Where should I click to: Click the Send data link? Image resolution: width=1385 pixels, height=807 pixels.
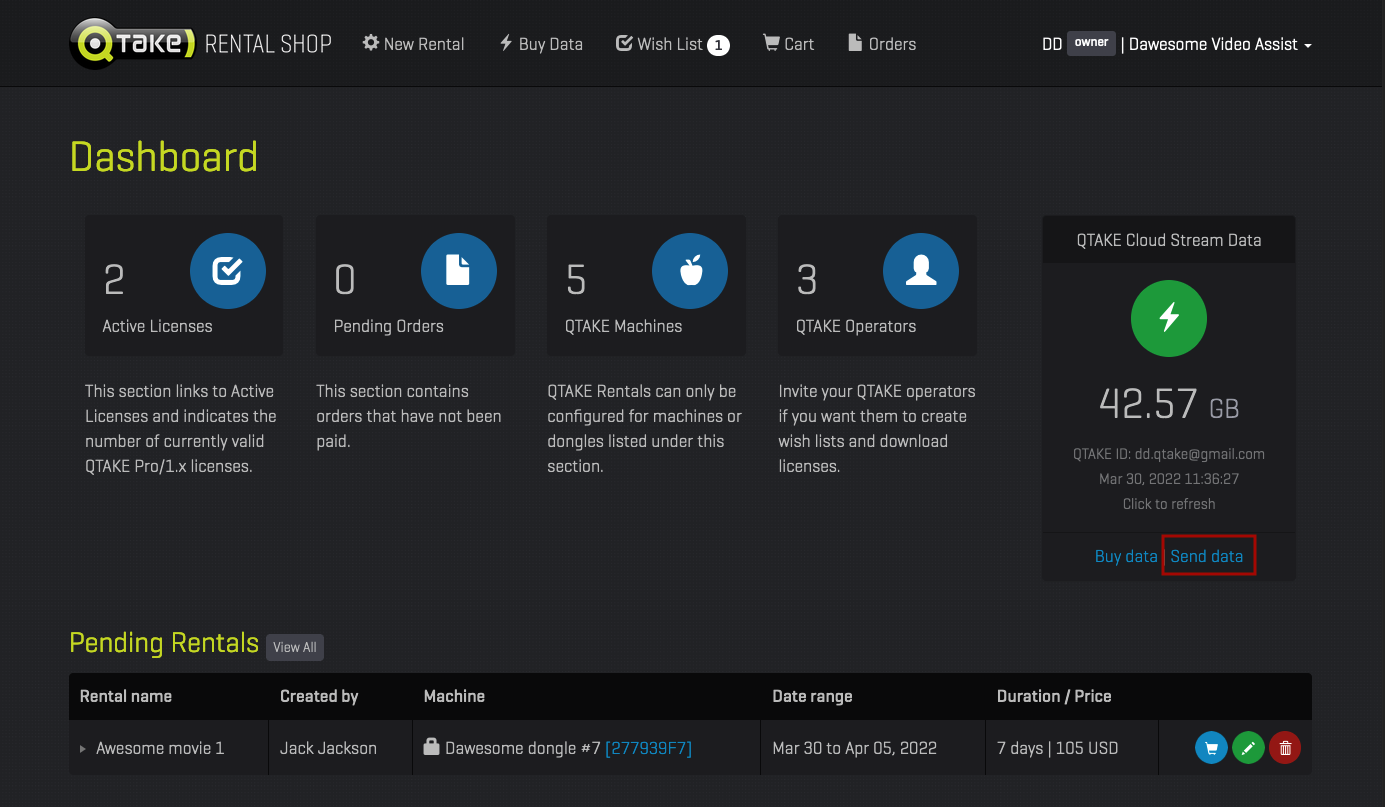[x=1207, y=556]
